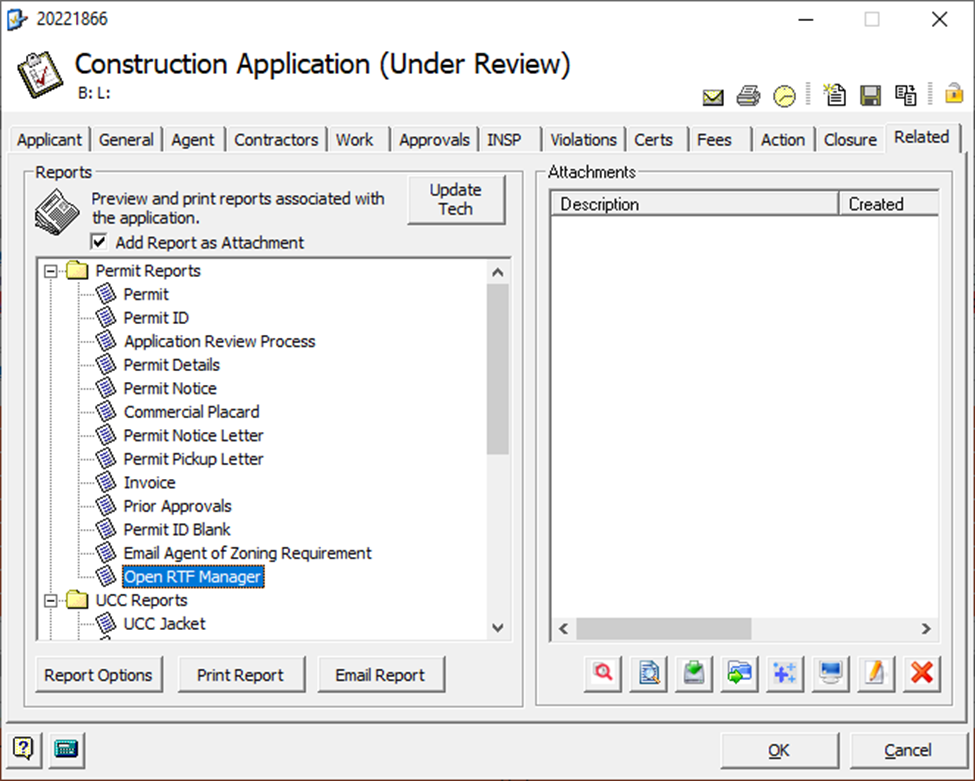Collapse the Permit Reports tree node
Image resolution: width=975 pixels, height=781 pixels.
tap(51, 271)
